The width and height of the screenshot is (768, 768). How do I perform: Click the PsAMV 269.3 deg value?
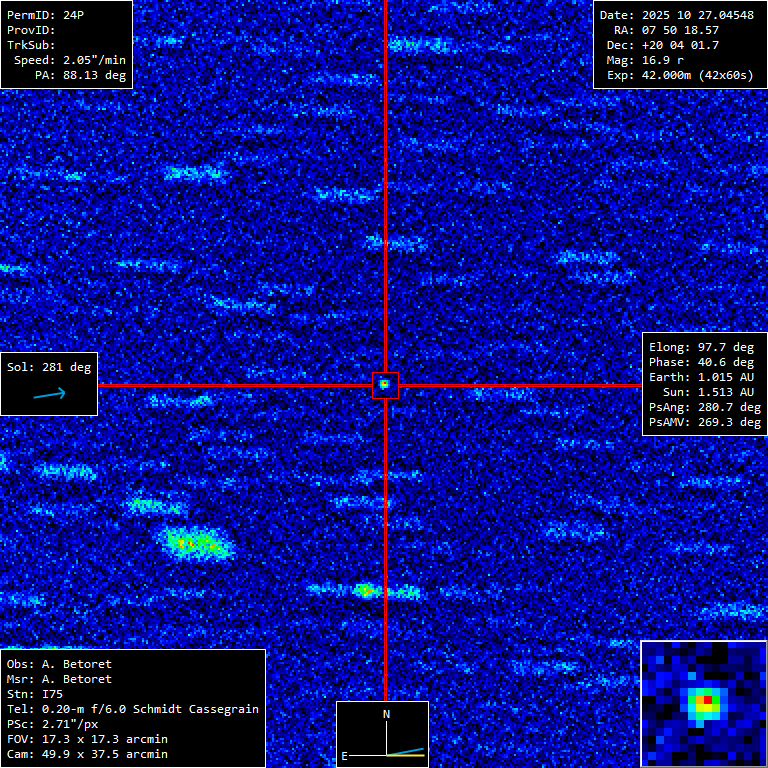[x=704, y=422]
